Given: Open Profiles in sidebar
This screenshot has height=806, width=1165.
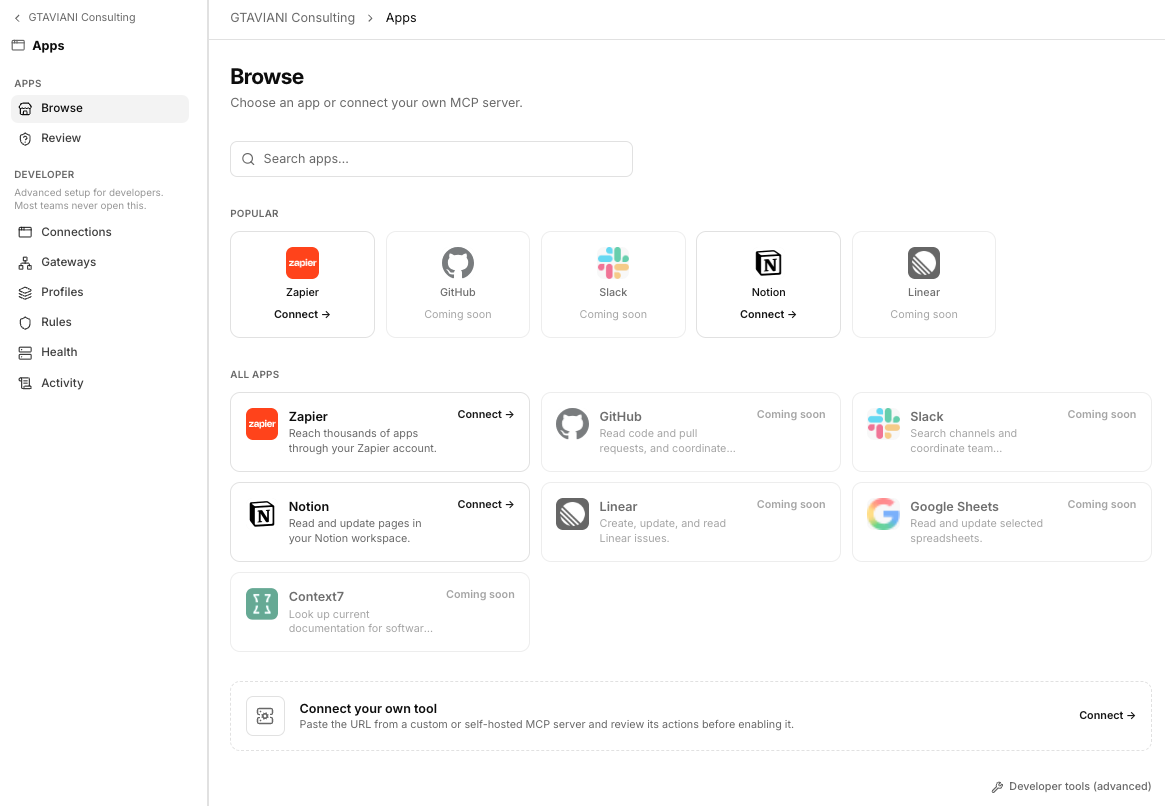Looking at the screenshot, I should [x=100, y=292].
